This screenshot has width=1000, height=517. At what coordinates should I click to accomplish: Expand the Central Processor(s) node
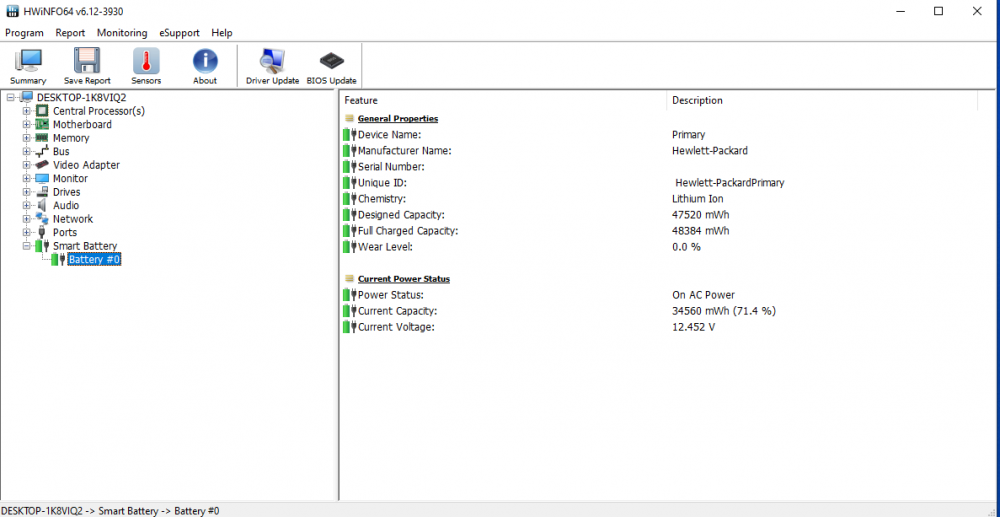click(27, 111)
